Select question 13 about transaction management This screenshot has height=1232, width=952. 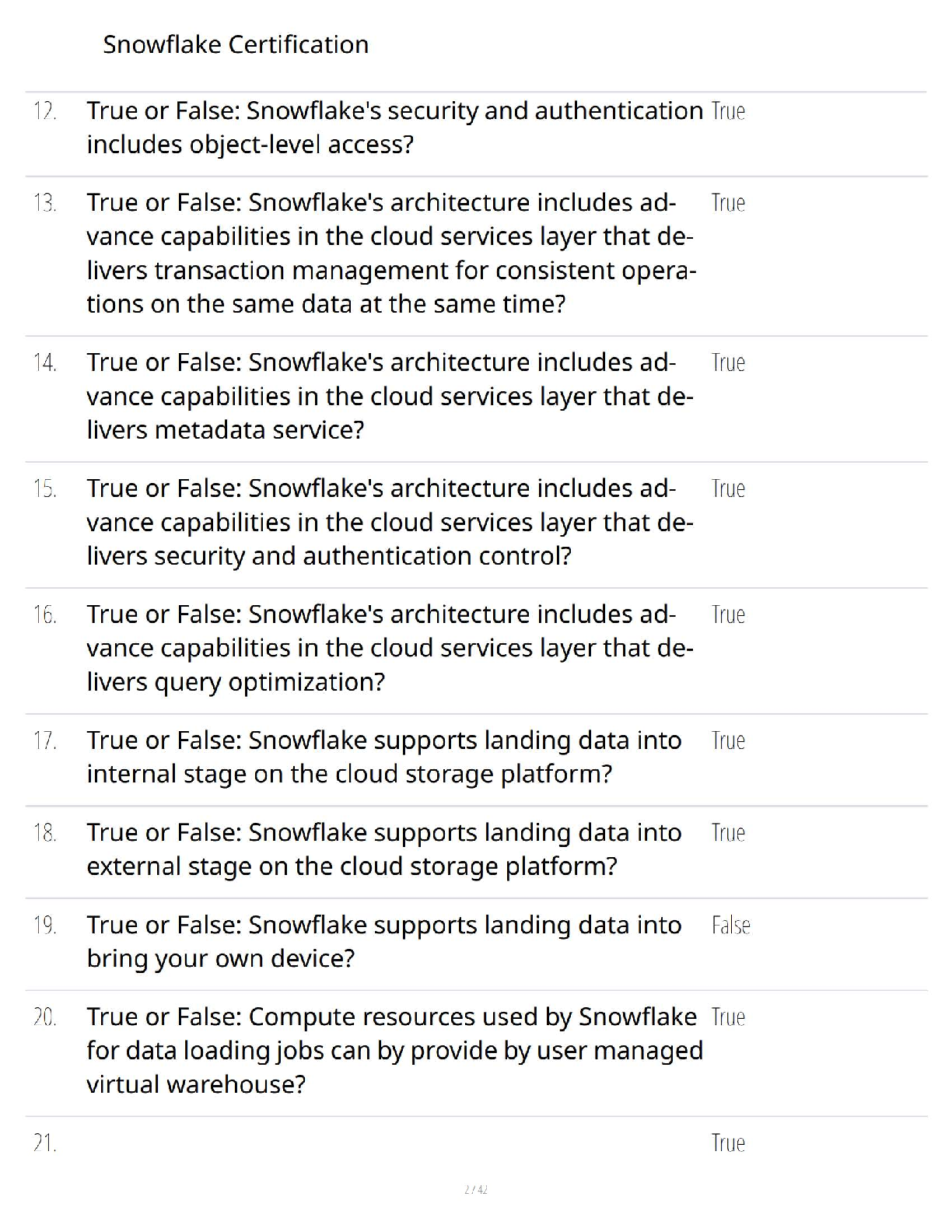pyautogui.click(x=391, y=253)
